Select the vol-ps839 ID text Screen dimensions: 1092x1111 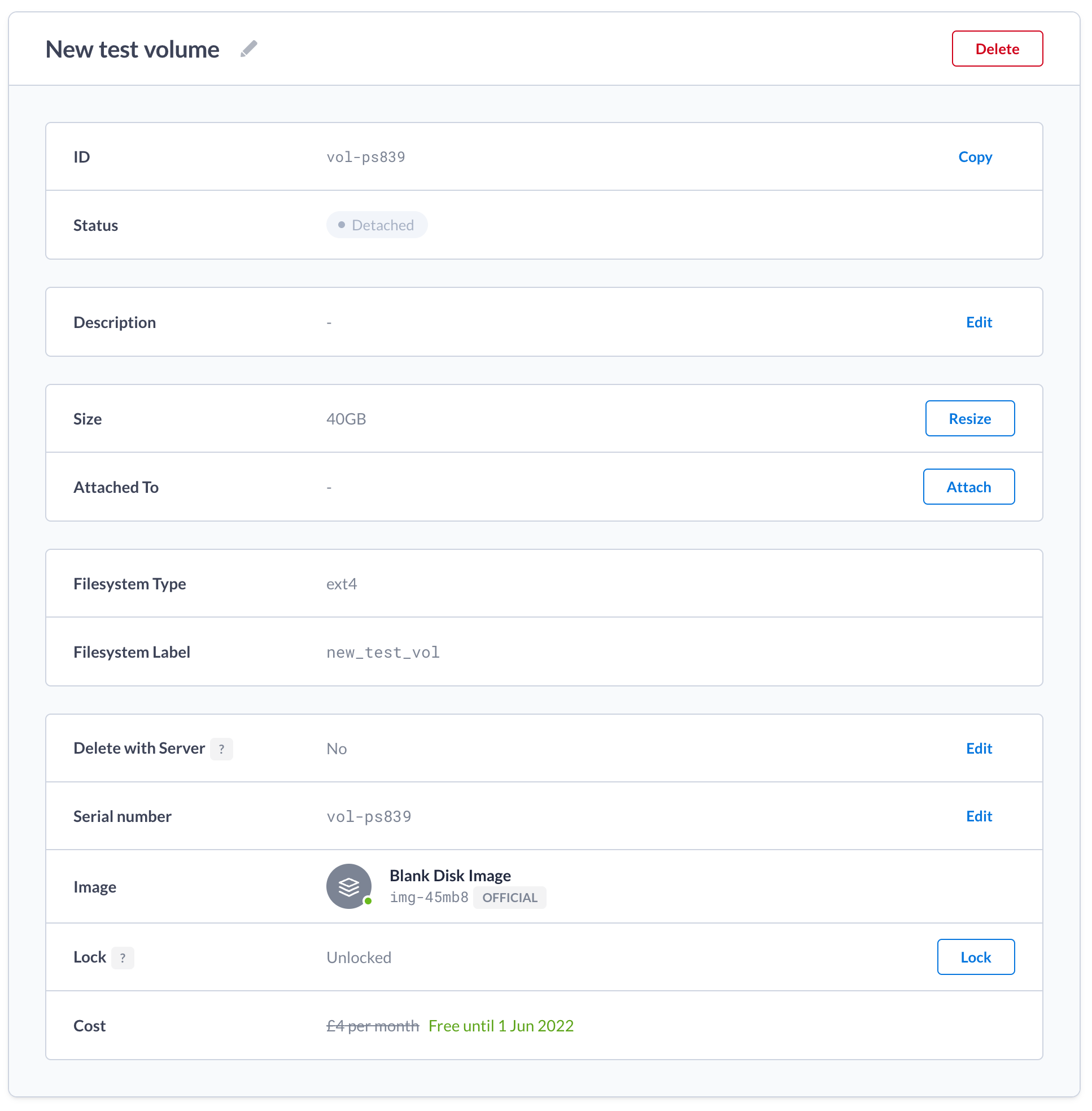tap(366, 157)
